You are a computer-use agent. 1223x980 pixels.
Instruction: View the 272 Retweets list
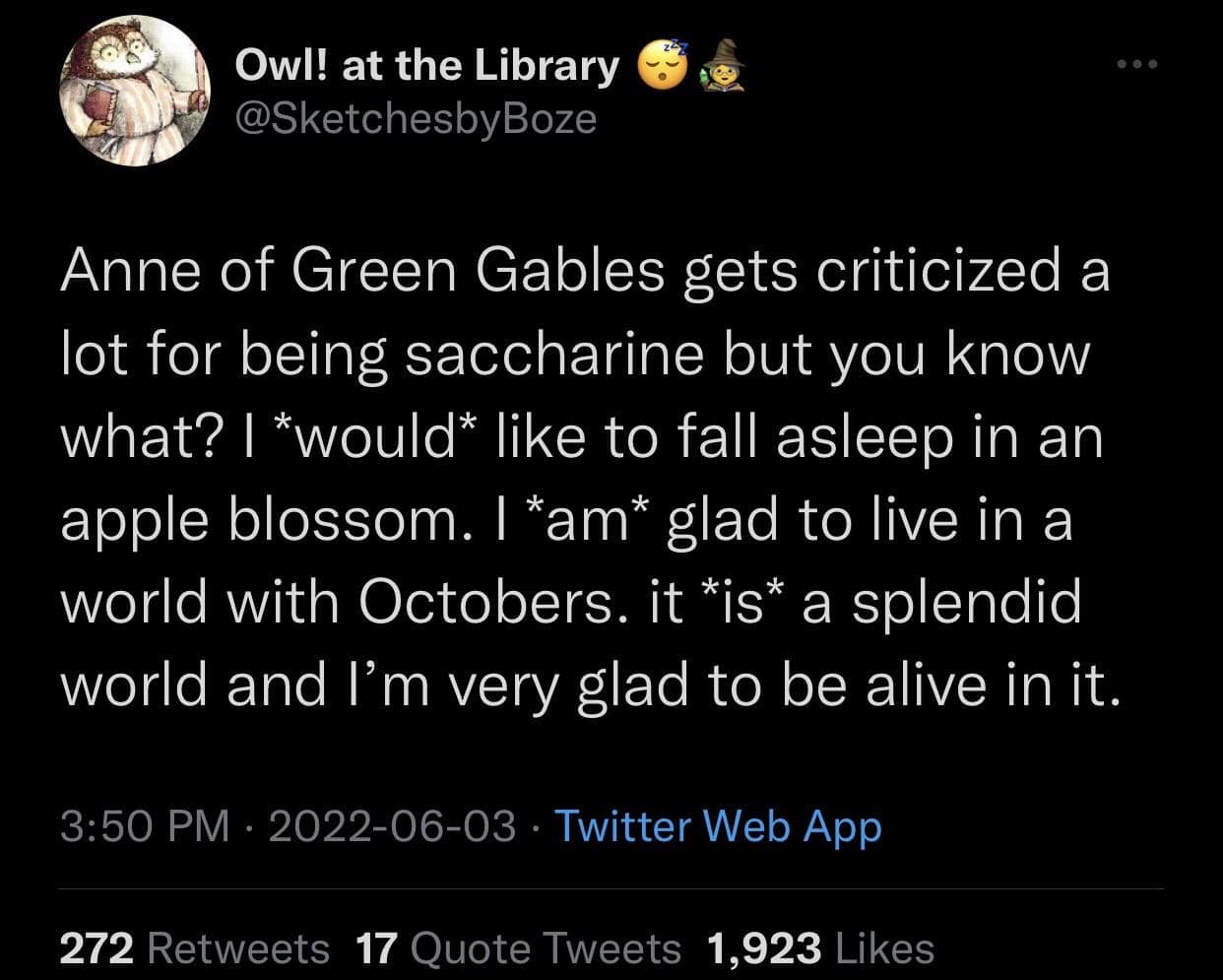[194, 947]
